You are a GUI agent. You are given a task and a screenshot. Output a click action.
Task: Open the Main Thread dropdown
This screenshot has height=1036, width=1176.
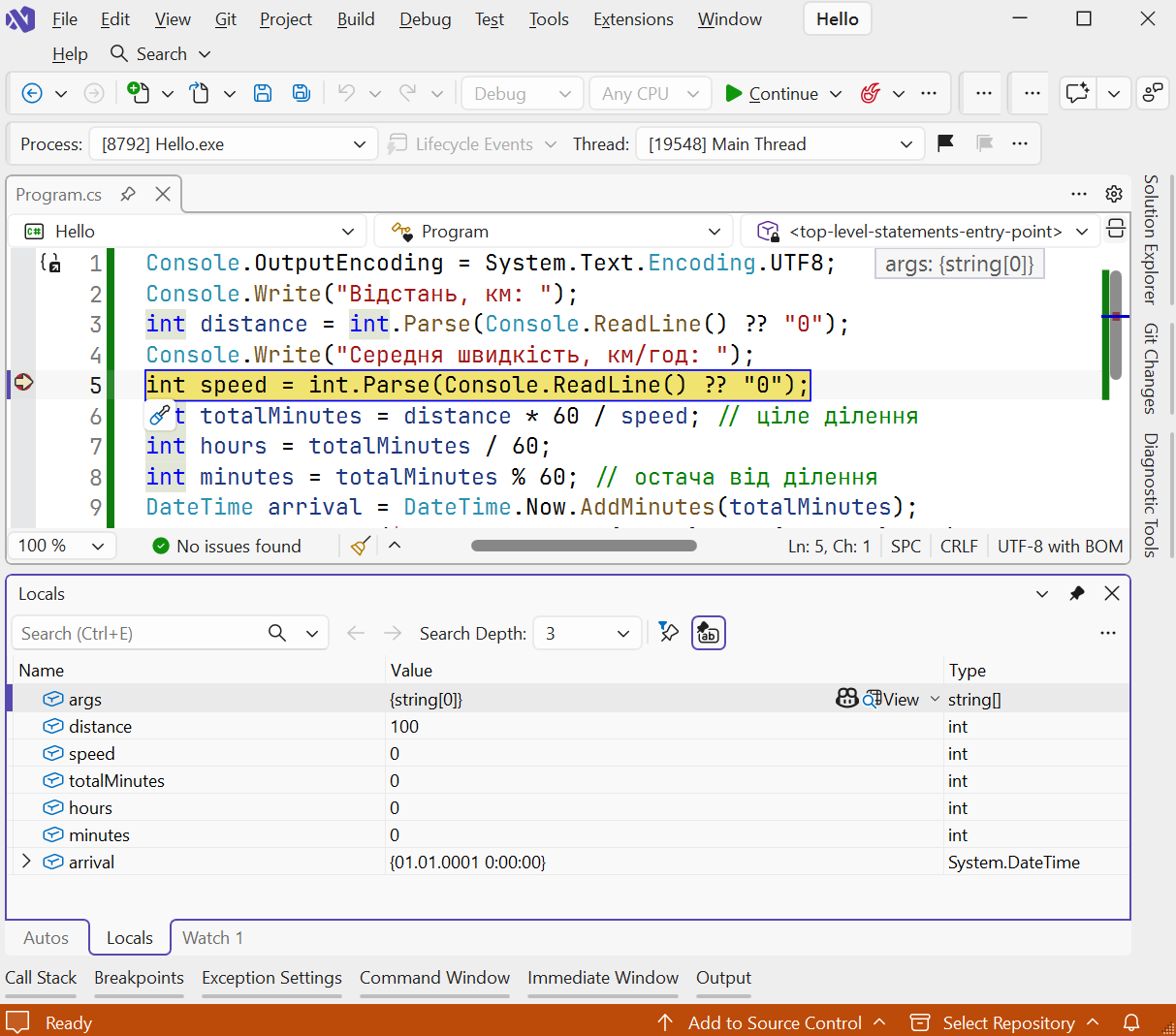click(x=780, y=144)
